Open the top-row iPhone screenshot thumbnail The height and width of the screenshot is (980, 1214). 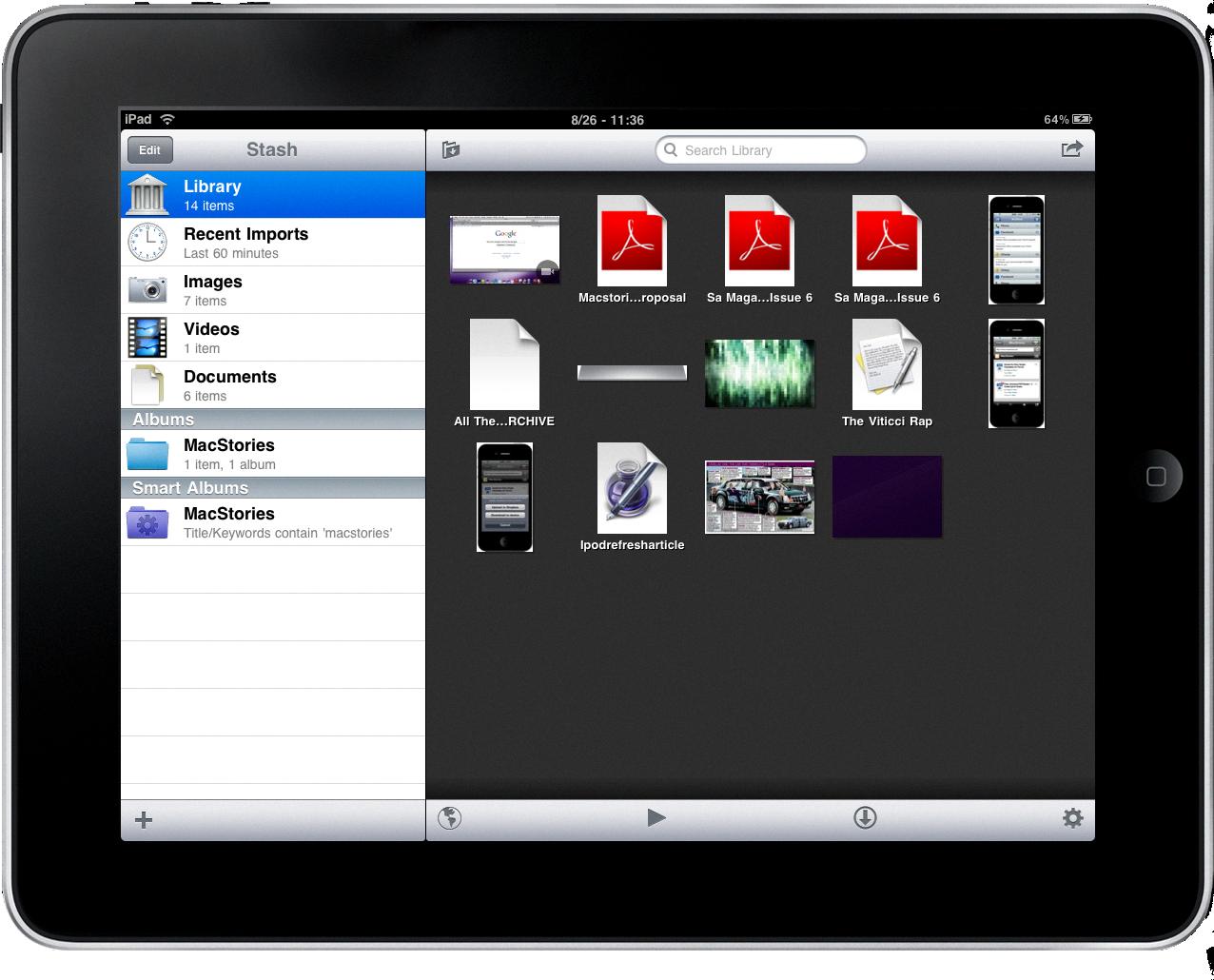1016,250
